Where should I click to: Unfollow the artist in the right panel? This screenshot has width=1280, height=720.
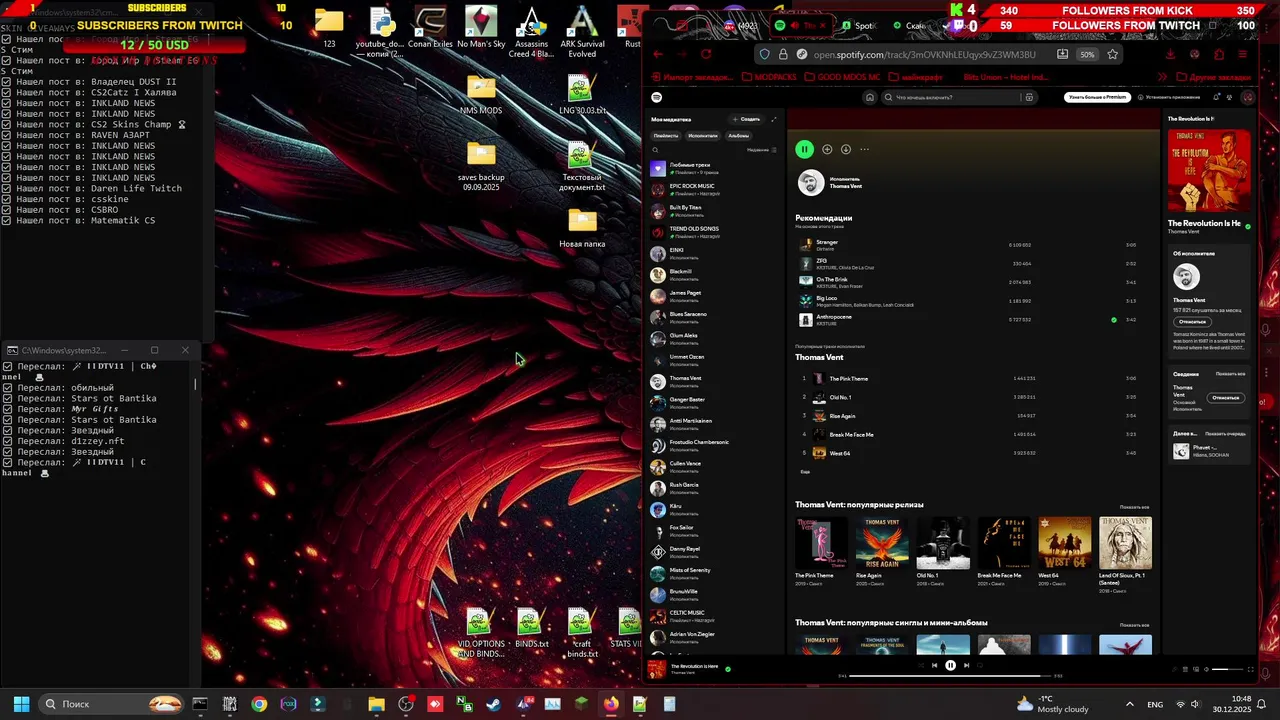point(1192,322)
